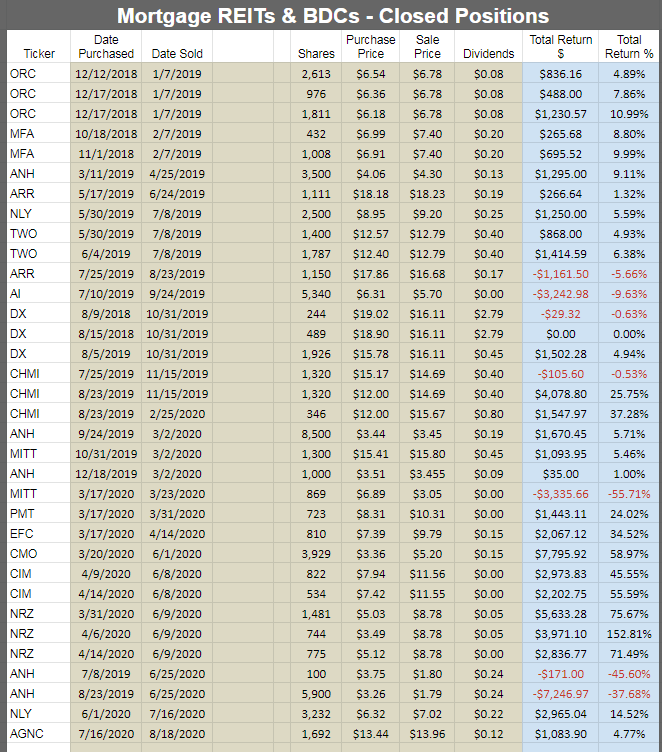Select the 152.81% return cell
662x752 pixels.
click(x=629, y=634)
